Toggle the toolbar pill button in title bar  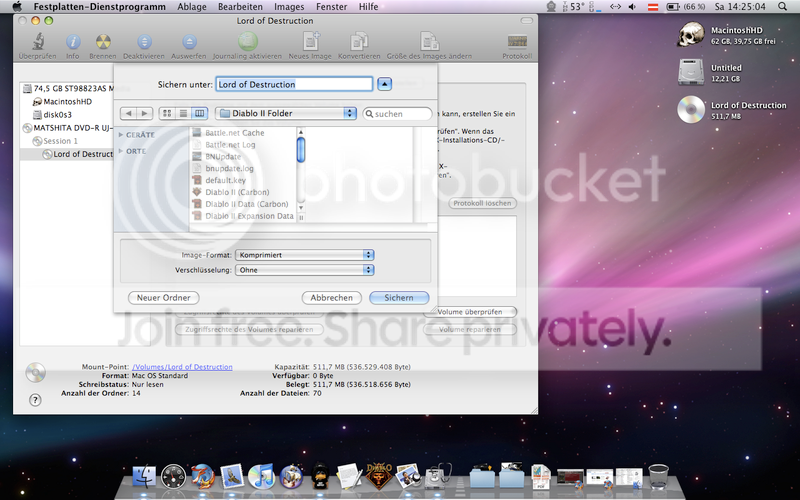click(x=527, y=20)
